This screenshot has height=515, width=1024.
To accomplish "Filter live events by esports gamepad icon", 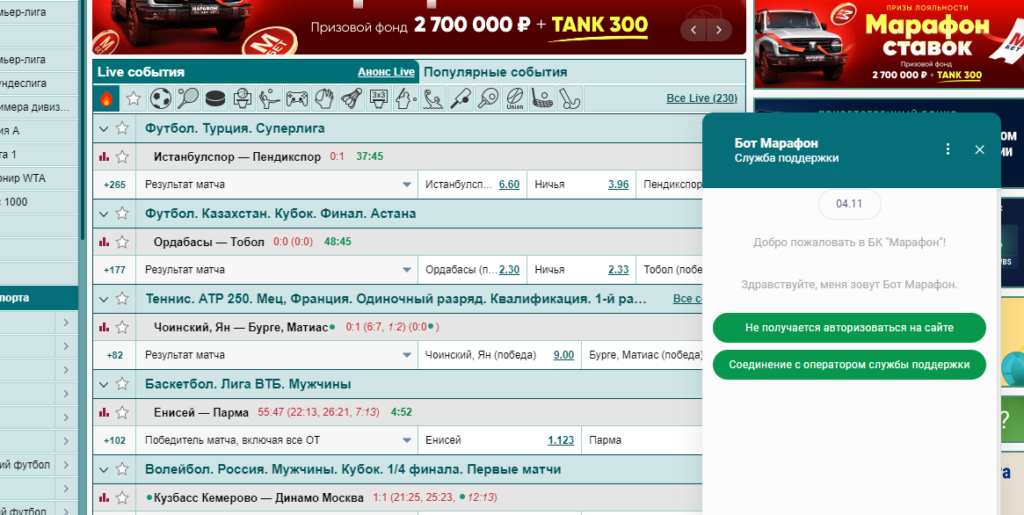I will point(296,99).
